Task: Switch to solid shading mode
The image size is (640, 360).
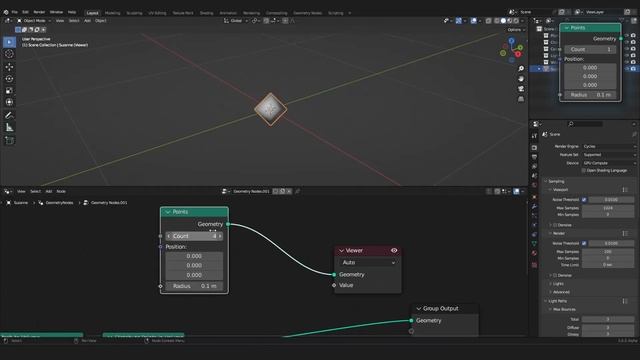Action: 503,21
